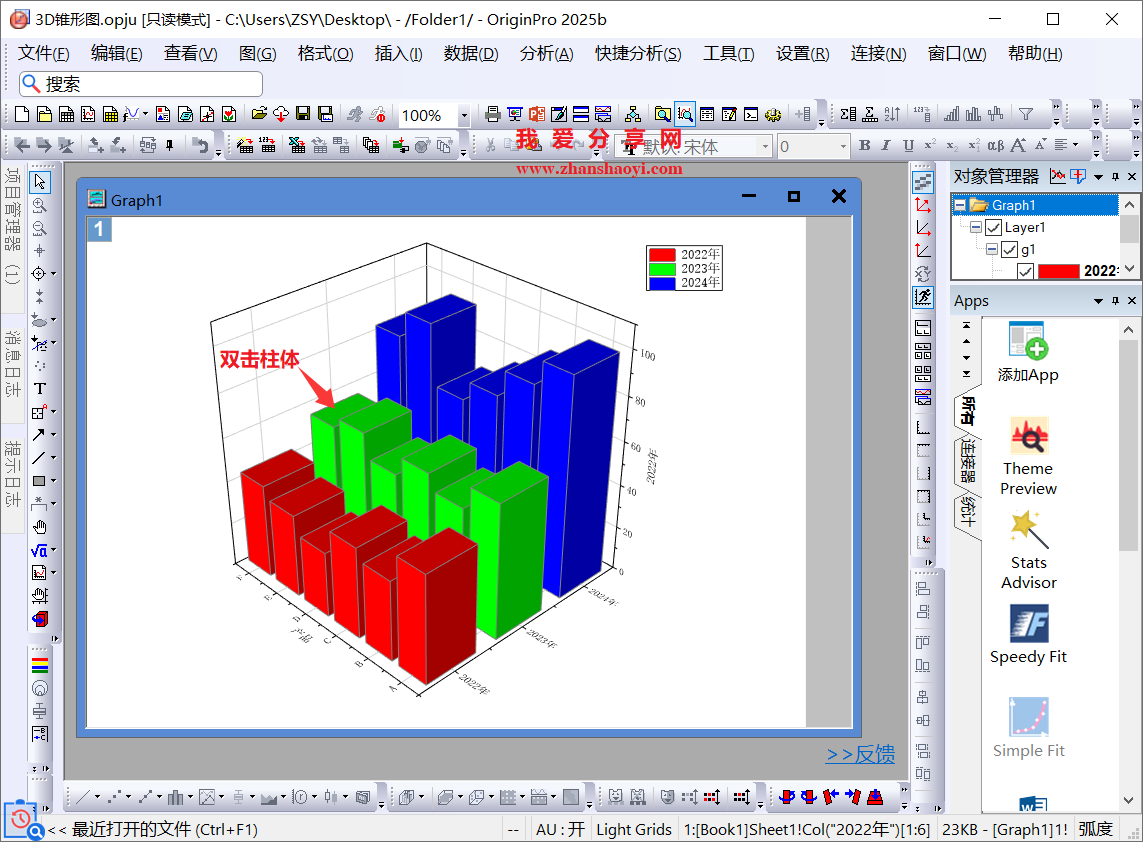
Task: Collapse the Graph1 tree node
Action: tap(960, 205)
